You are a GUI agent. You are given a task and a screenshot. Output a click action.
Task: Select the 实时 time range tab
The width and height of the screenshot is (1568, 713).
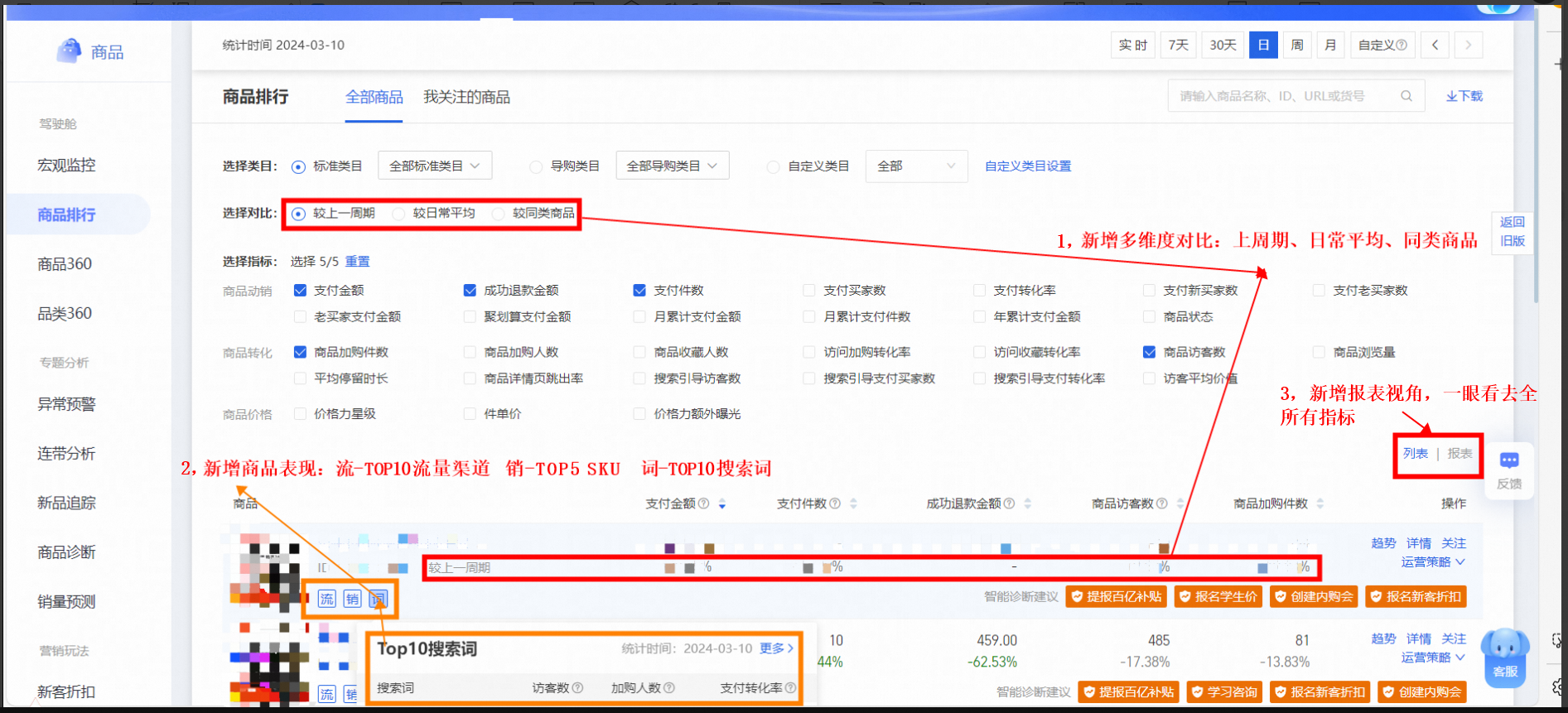[x=1133, y=45]
